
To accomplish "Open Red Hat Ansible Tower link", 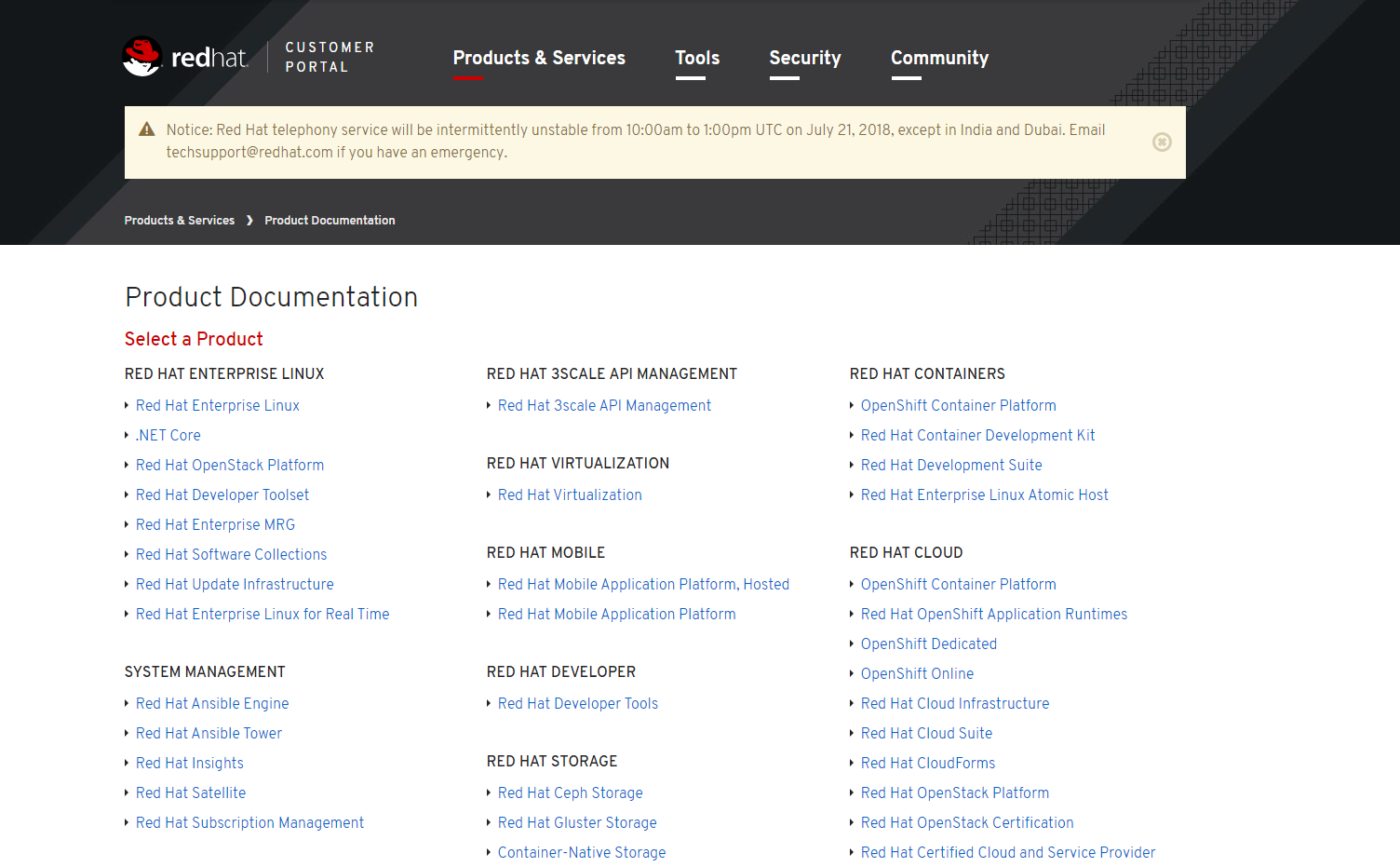I will click(209, 734).
